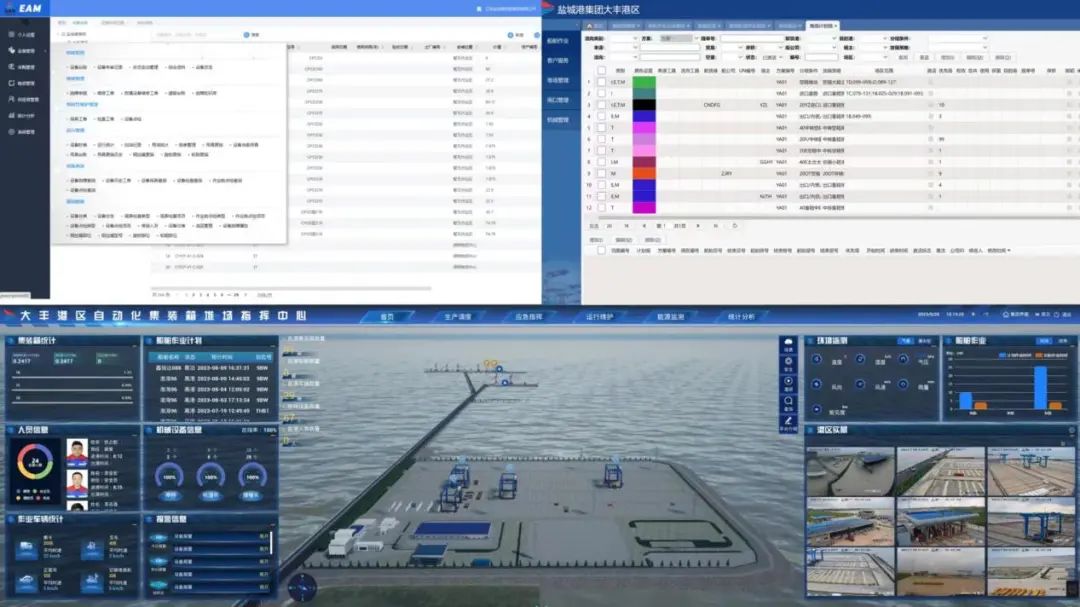The height and width of the screenshot is (607, 1080).
Task: Expand the page size dropdown in table pagination
Action: [x=611, y=225]
